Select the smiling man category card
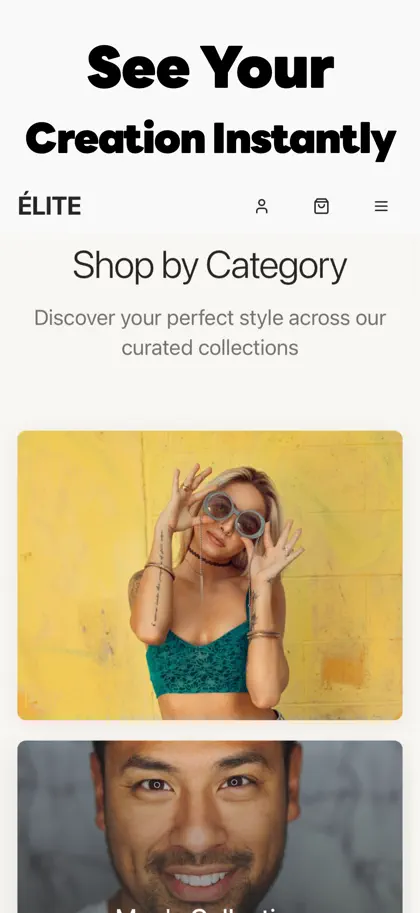This screenshot has height=913, width=420. (x=210, y=827)
